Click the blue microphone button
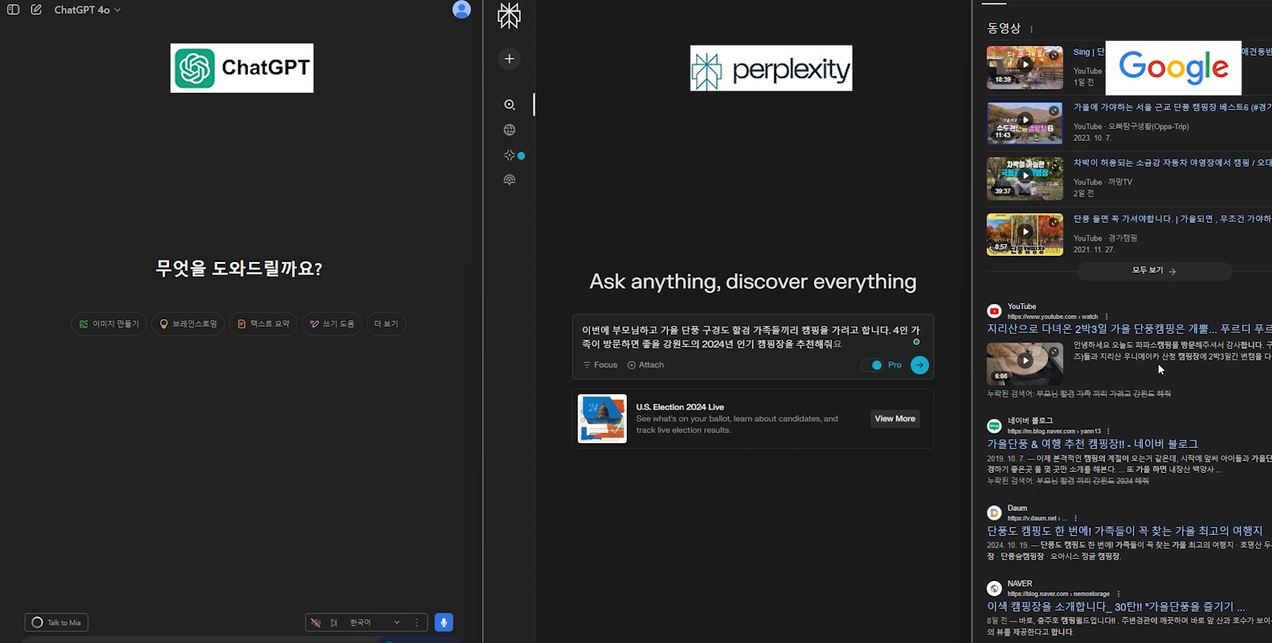Screen dimensions: 1272x643 click(x=444, y=622)
